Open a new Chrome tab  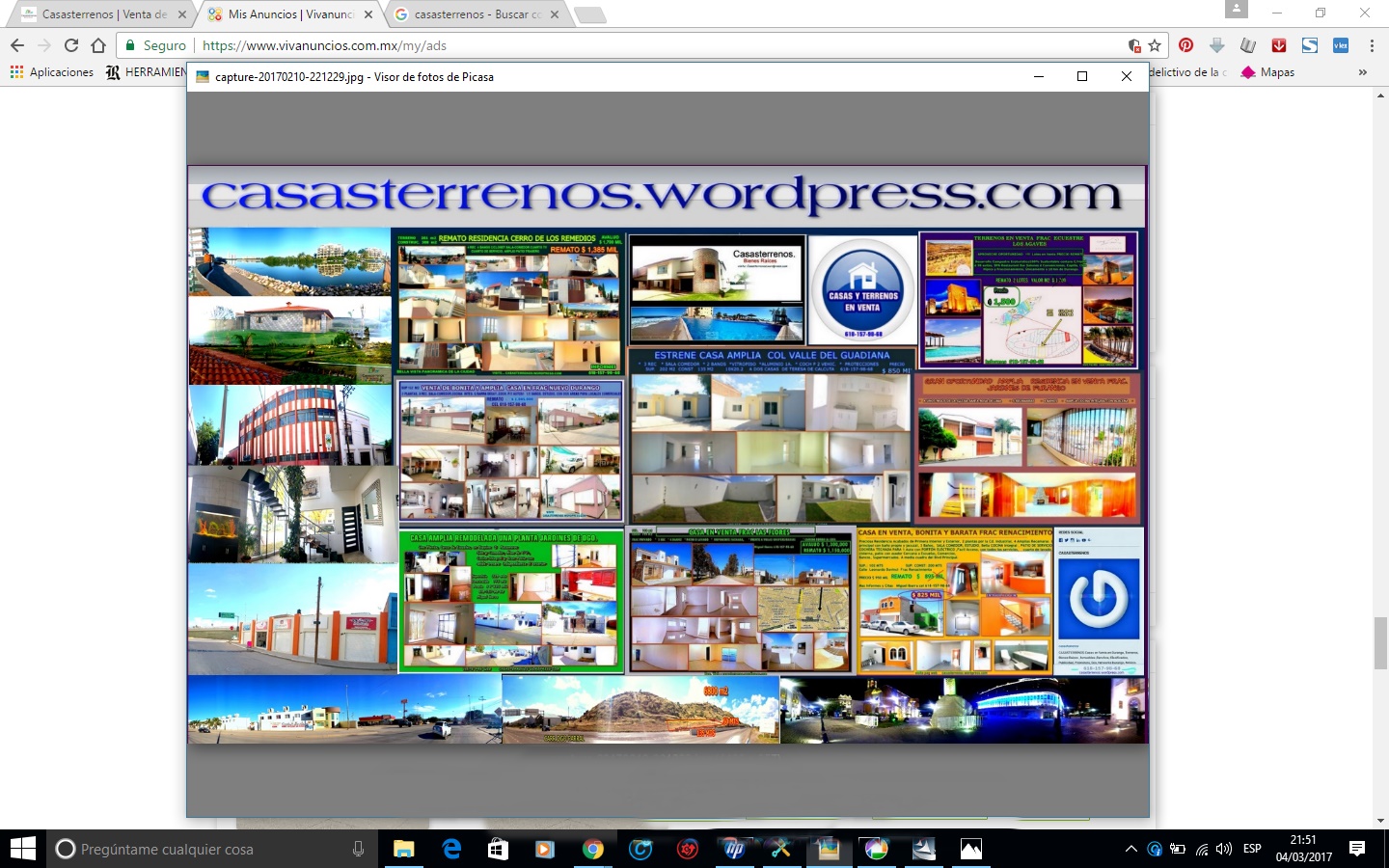[589, 14]
